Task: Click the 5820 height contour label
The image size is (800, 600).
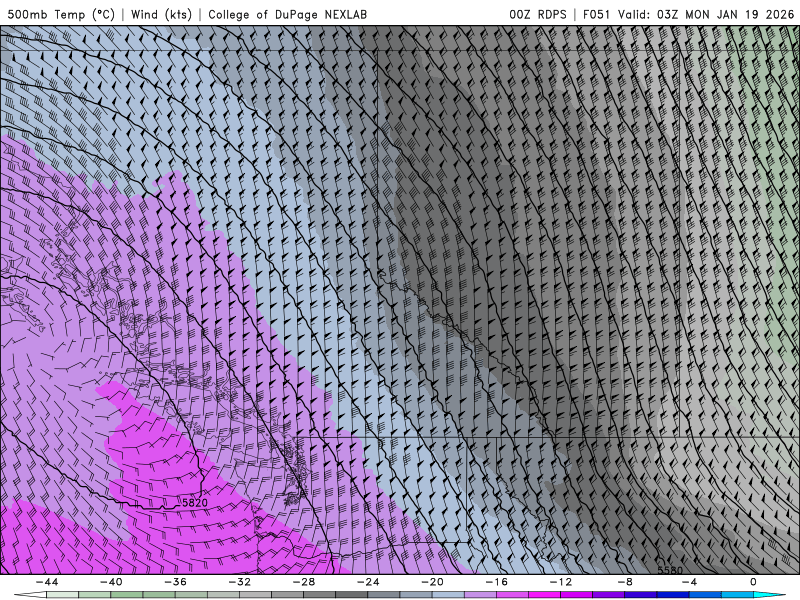Action: (x=195, y=503)
